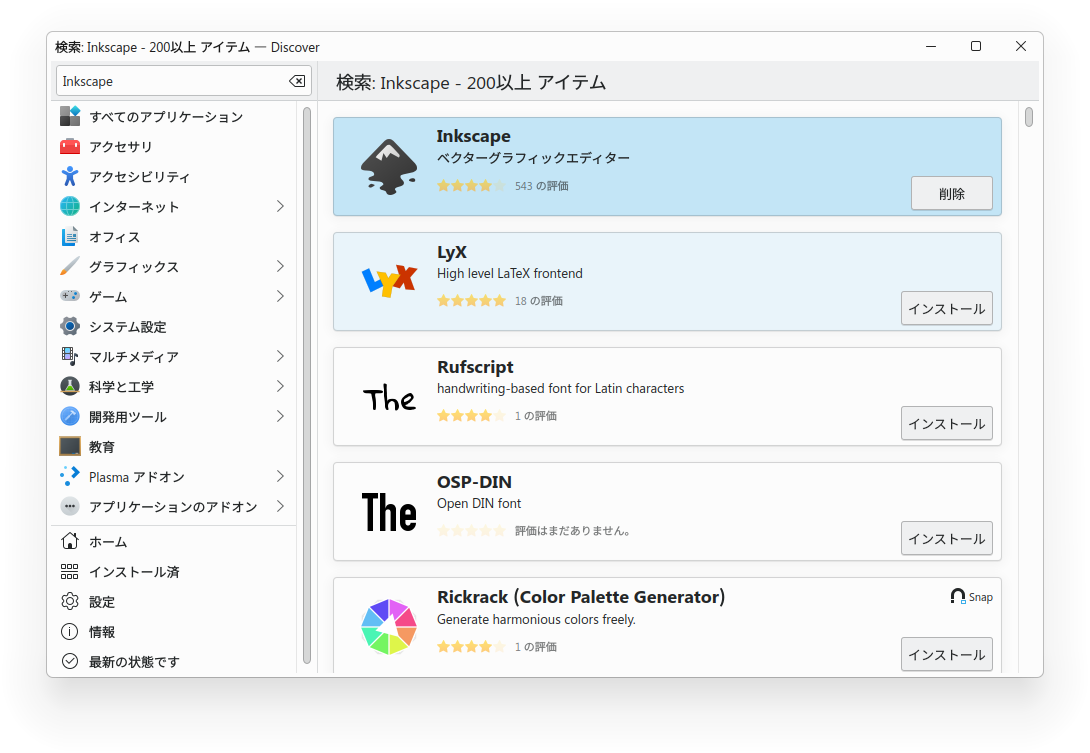Expand the Plasma Addons (Plasma アドオン) chevron
The width and height of the screenshot is (1090, 753).
click(280, 476)
